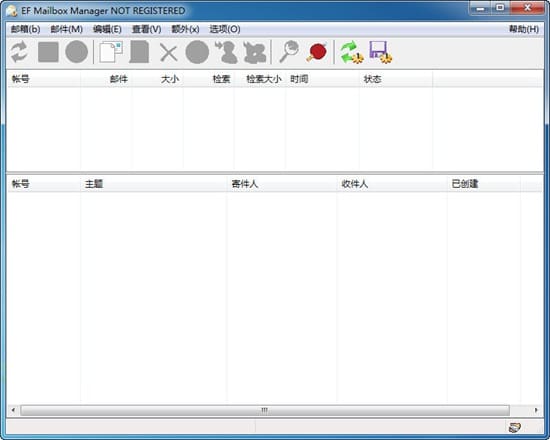This screenshot has width=550, height=440.
Task: Click the gray group of people icon
Action: pos(255,53)
